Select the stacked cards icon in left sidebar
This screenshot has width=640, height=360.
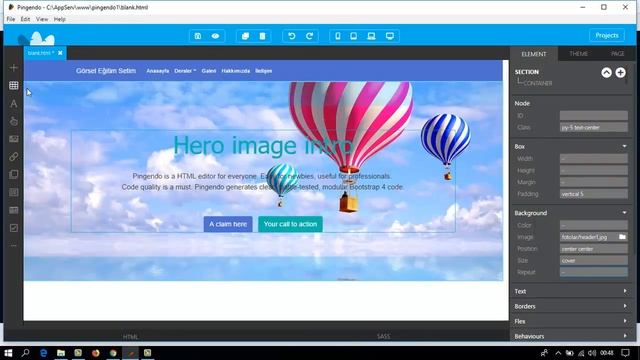[13, 175]
